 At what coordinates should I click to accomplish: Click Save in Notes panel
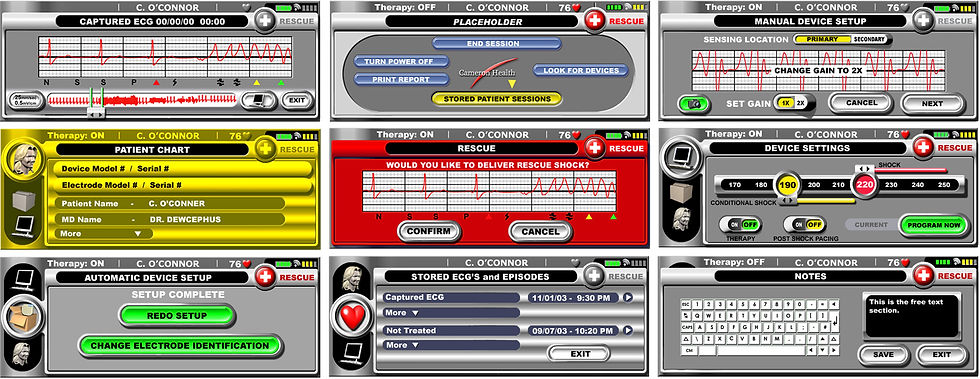tap(883, 355)
